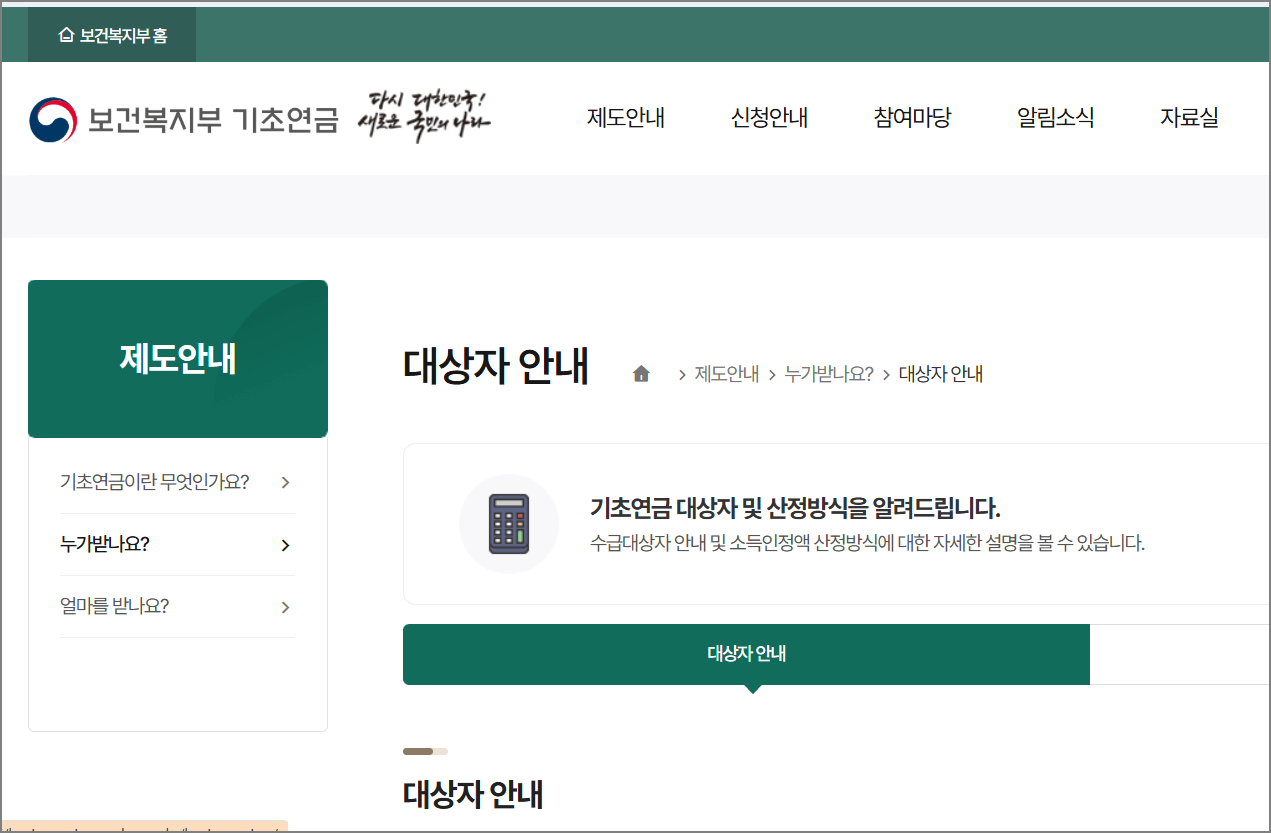This screenshot has height=833, width=1271.
Task: Click the home icon in the breadcrumb
Action: [640, 372]
